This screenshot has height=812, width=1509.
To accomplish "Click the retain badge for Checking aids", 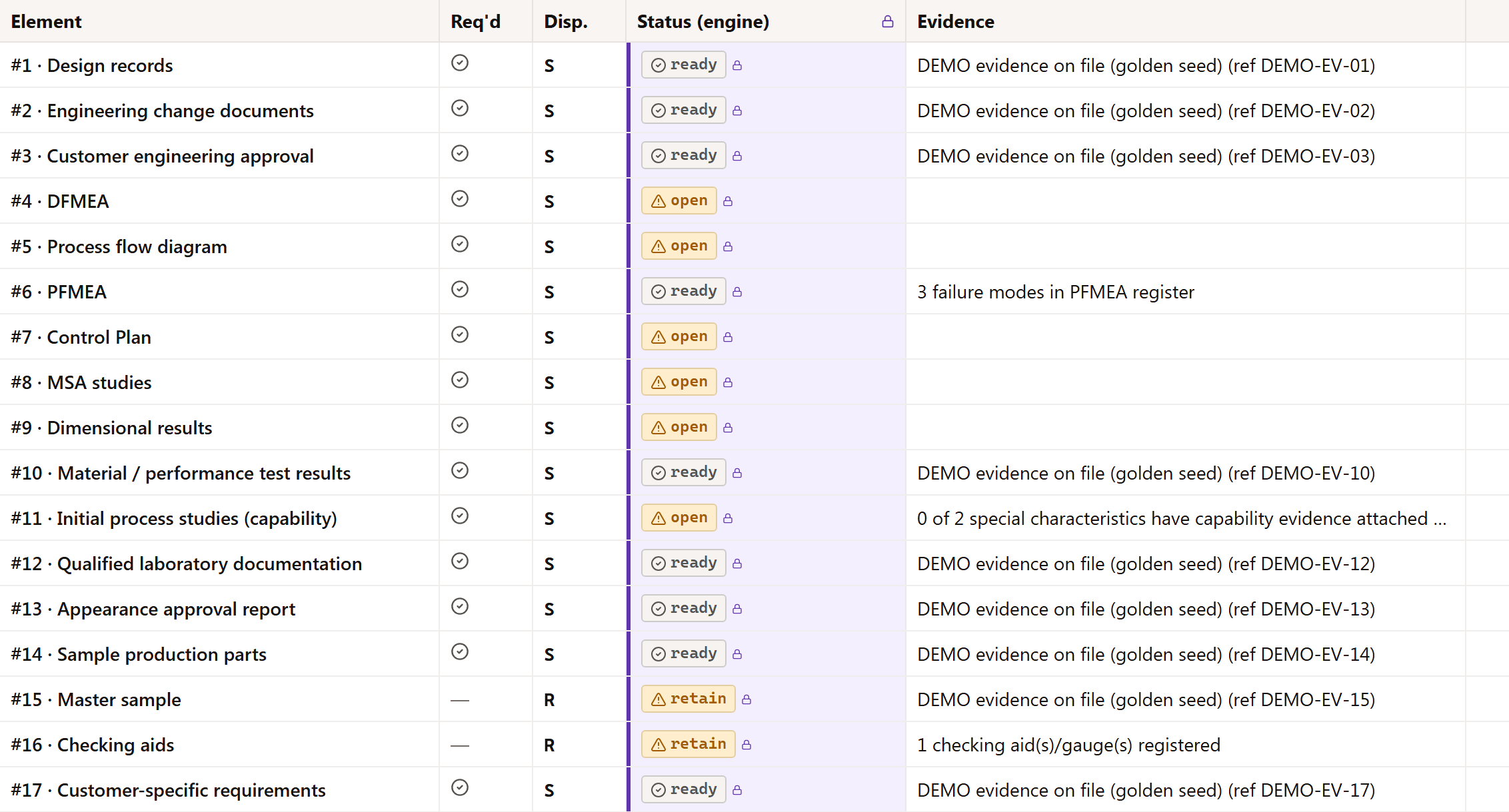I will (689, 744).
